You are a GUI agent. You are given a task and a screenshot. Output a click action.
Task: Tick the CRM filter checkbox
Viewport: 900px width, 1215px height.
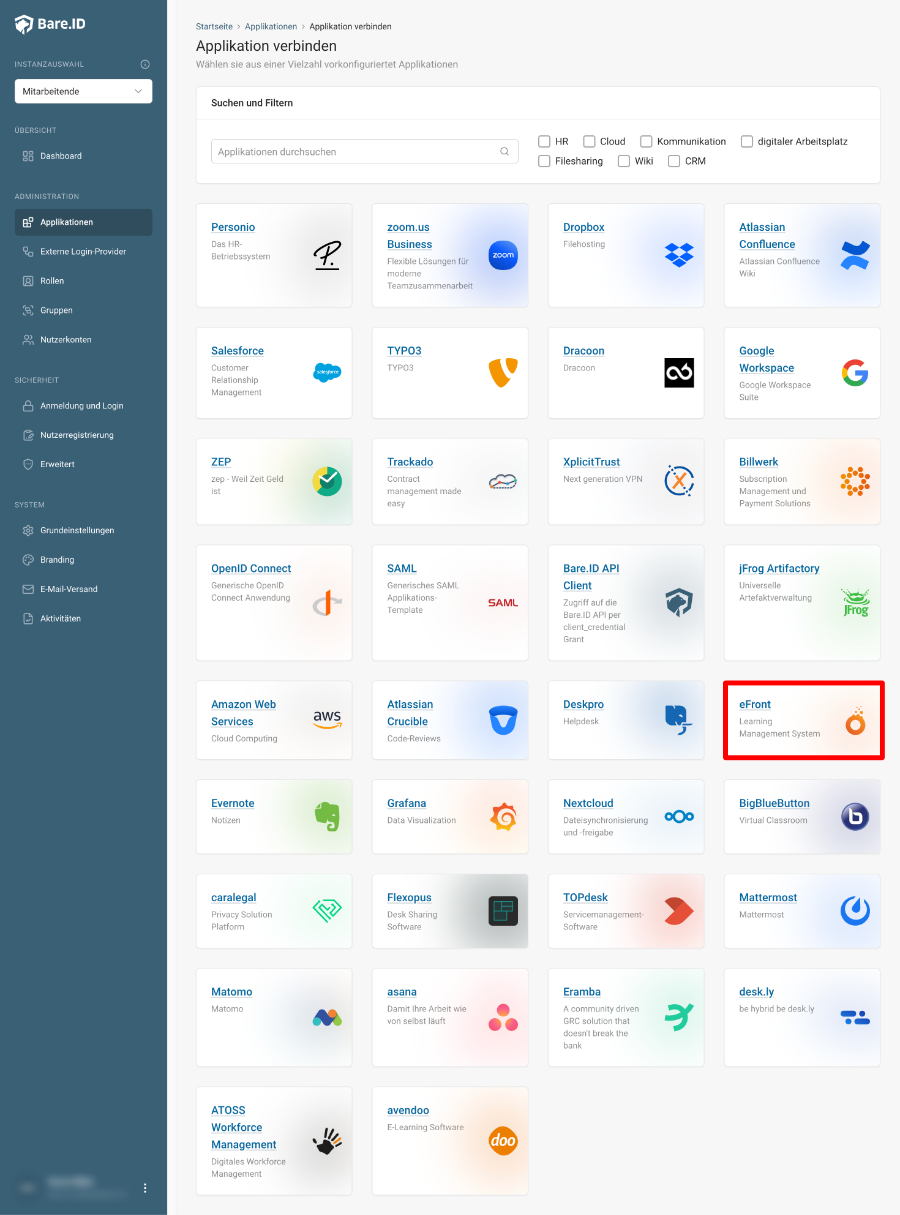674,160
